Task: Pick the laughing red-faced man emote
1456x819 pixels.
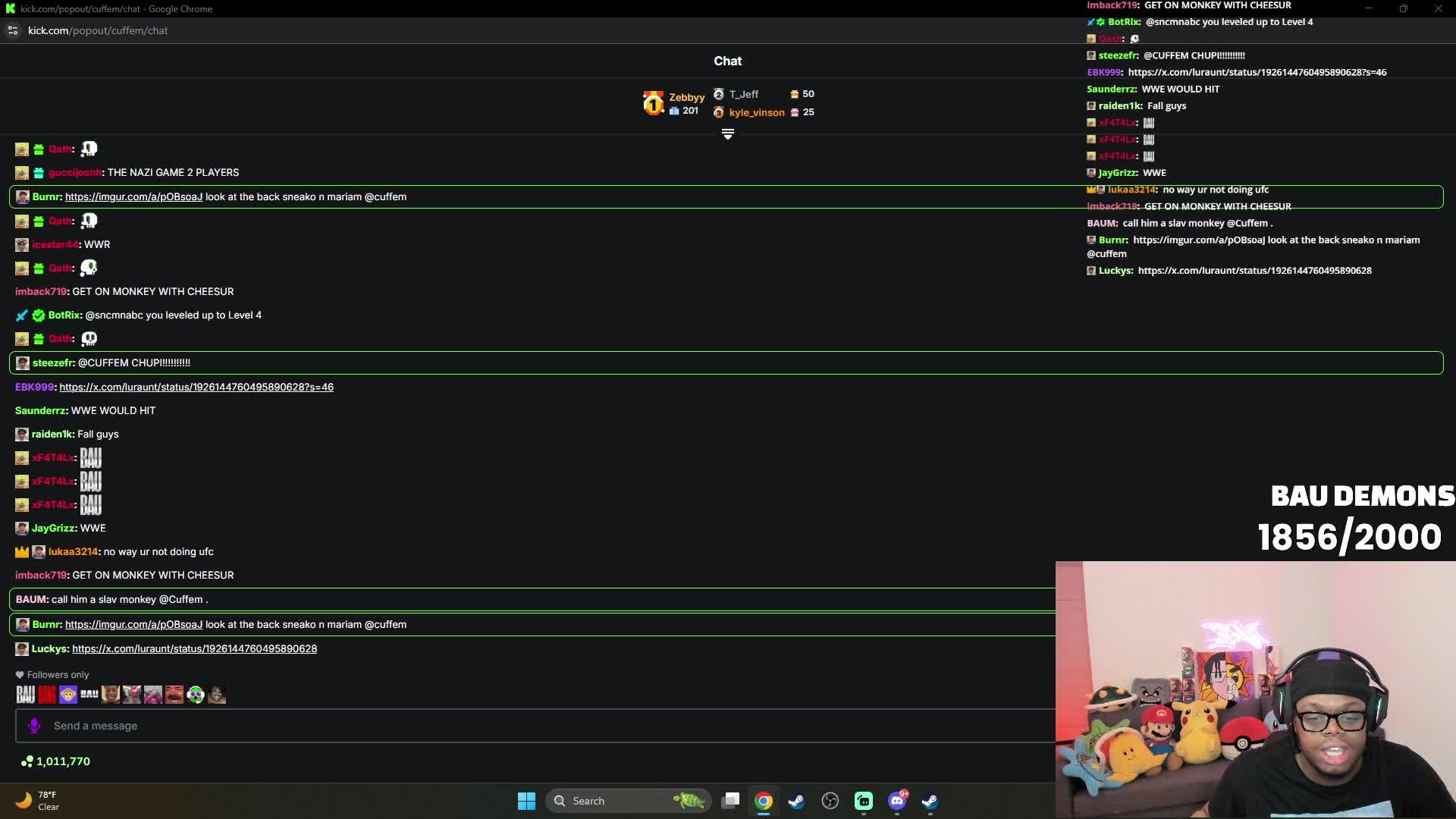Action: 174,695
